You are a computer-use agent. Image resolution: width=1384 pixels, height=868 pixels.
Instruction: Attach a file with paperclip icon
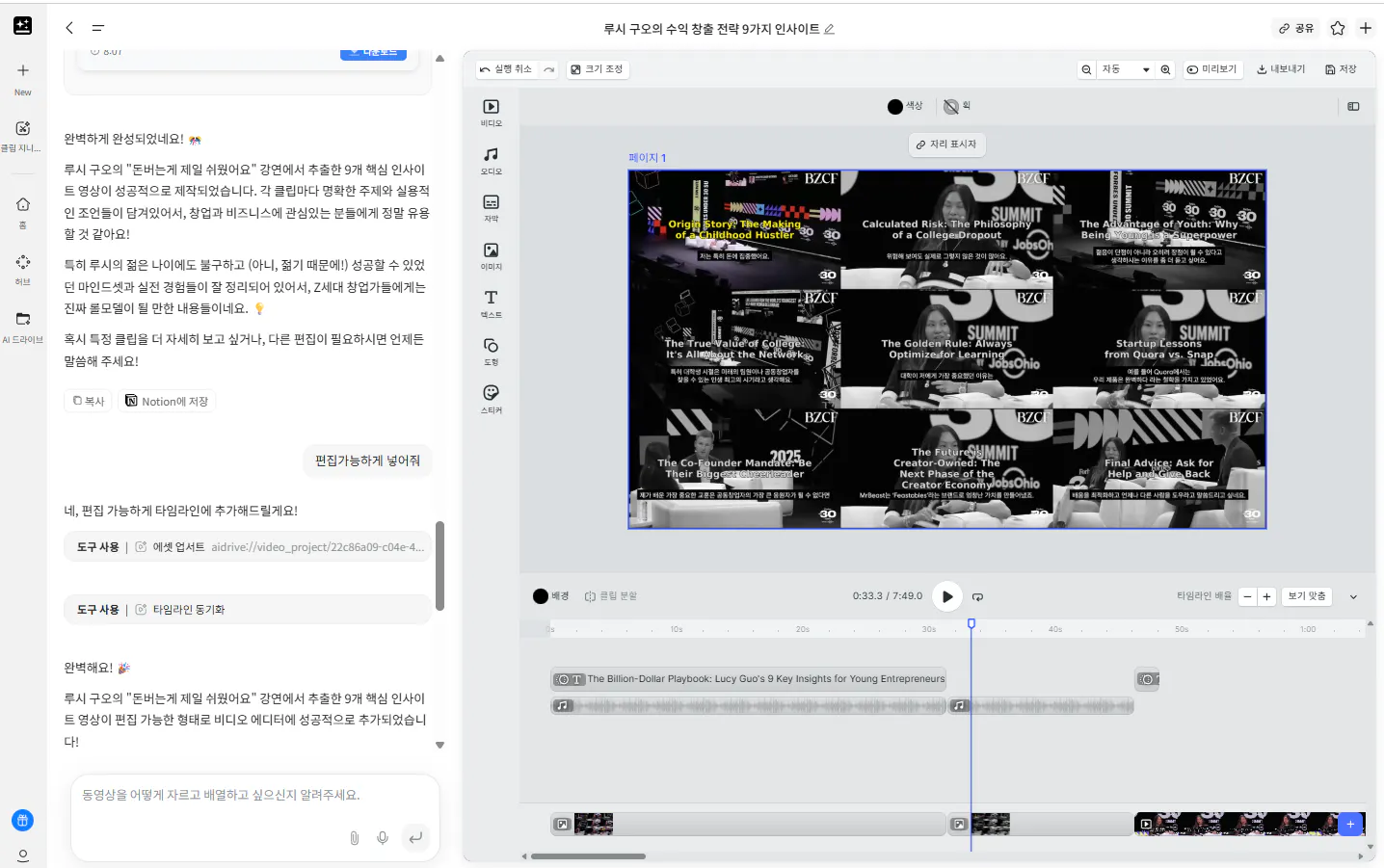355,838
